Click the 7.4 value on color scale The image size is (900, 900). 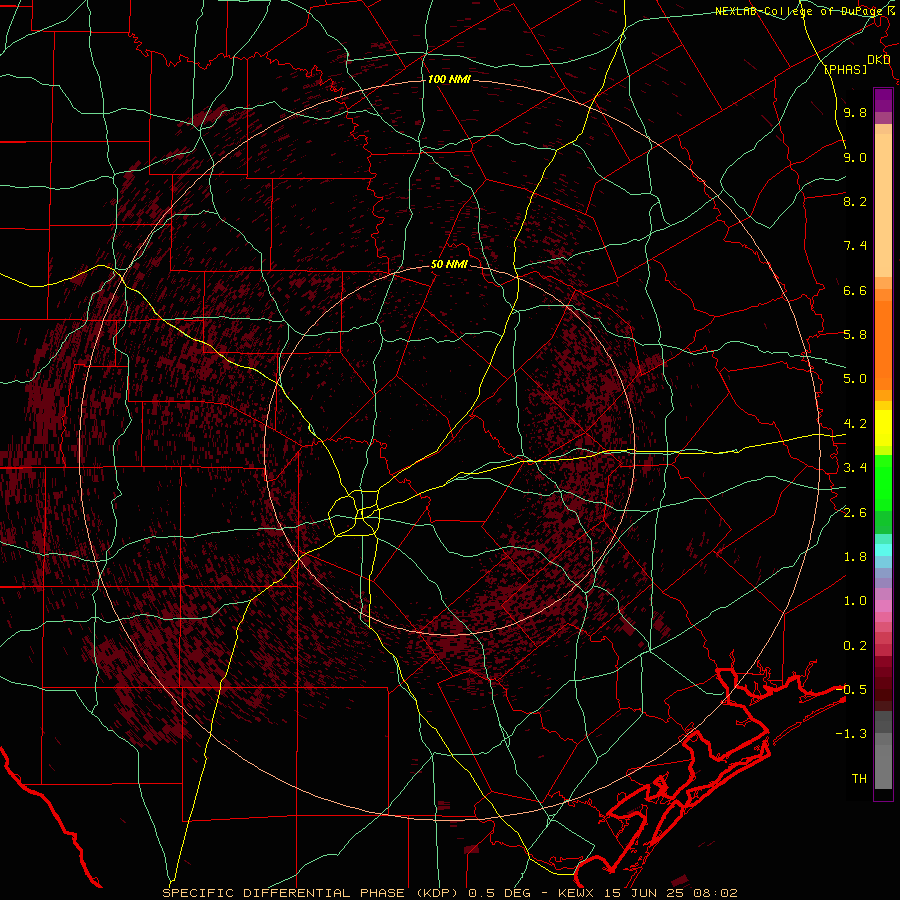pos(855,246)
